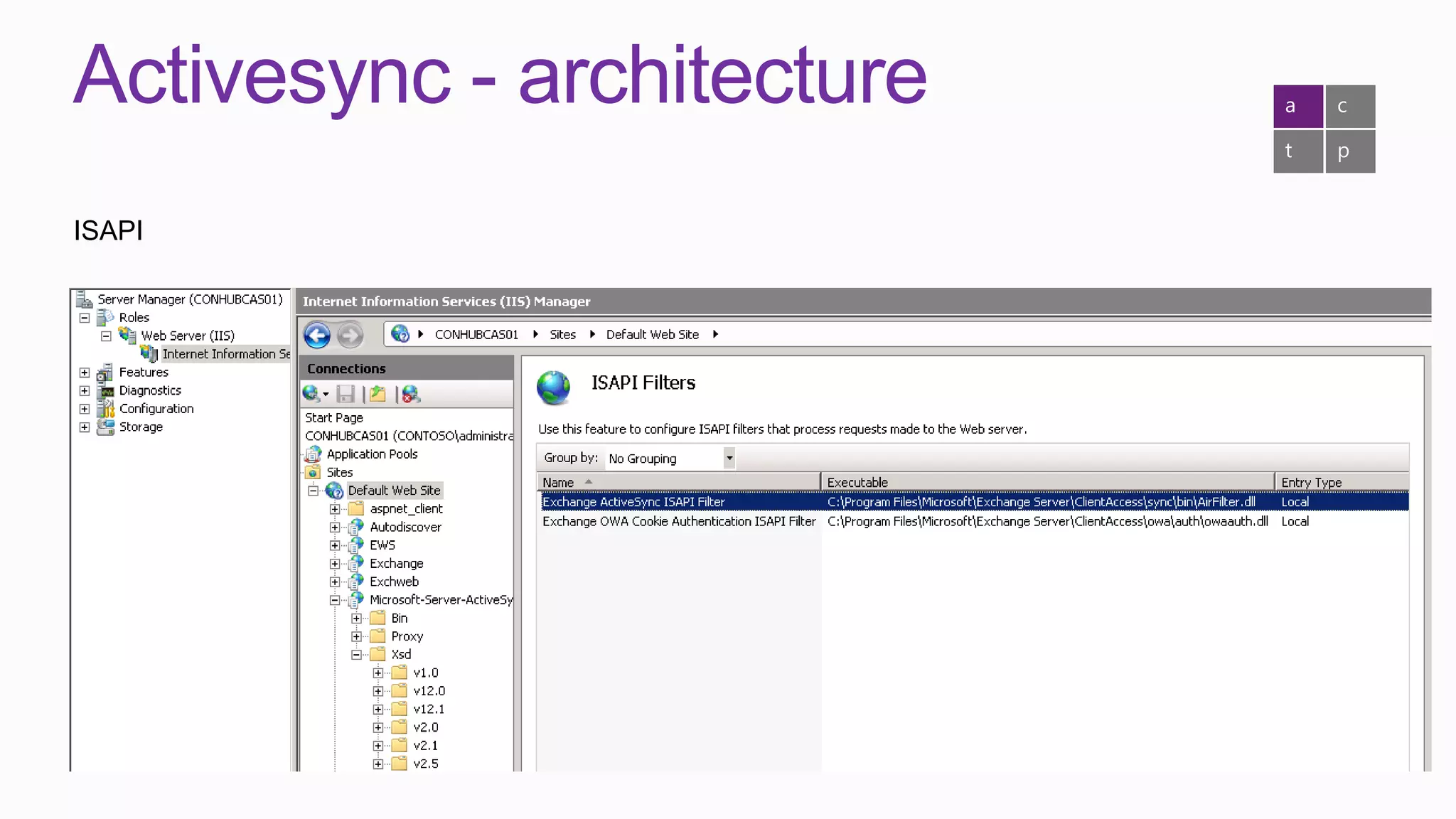Open the Group by No Grouping dropdown

[x=729, y=458]
